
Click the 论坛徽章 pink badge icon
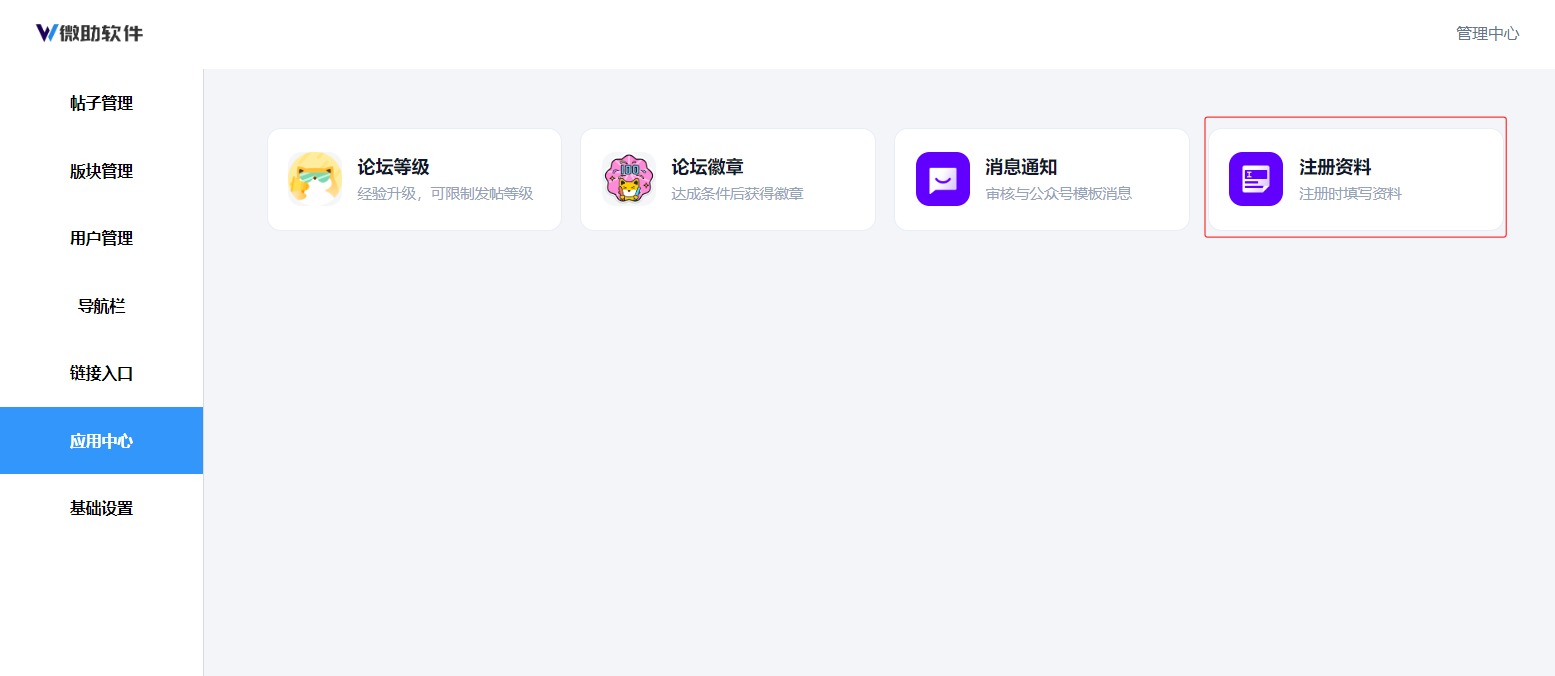629,179
